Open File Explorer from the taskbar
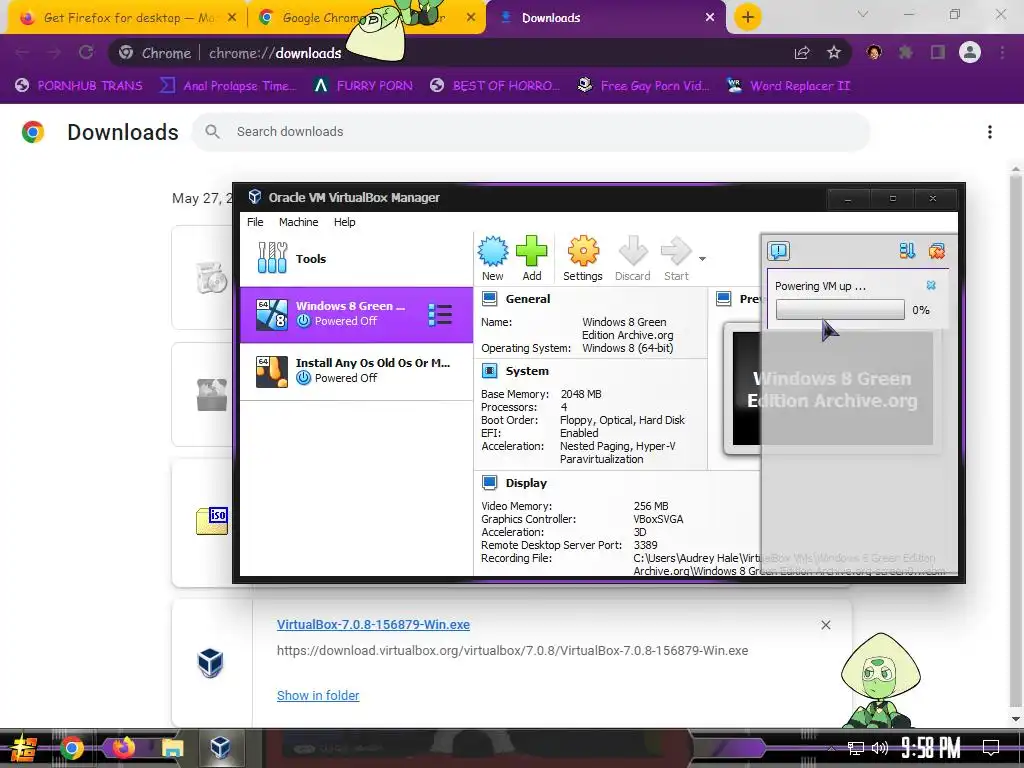Image resolution: width=1024 pixels, height=768 pixels. (173, 748)
